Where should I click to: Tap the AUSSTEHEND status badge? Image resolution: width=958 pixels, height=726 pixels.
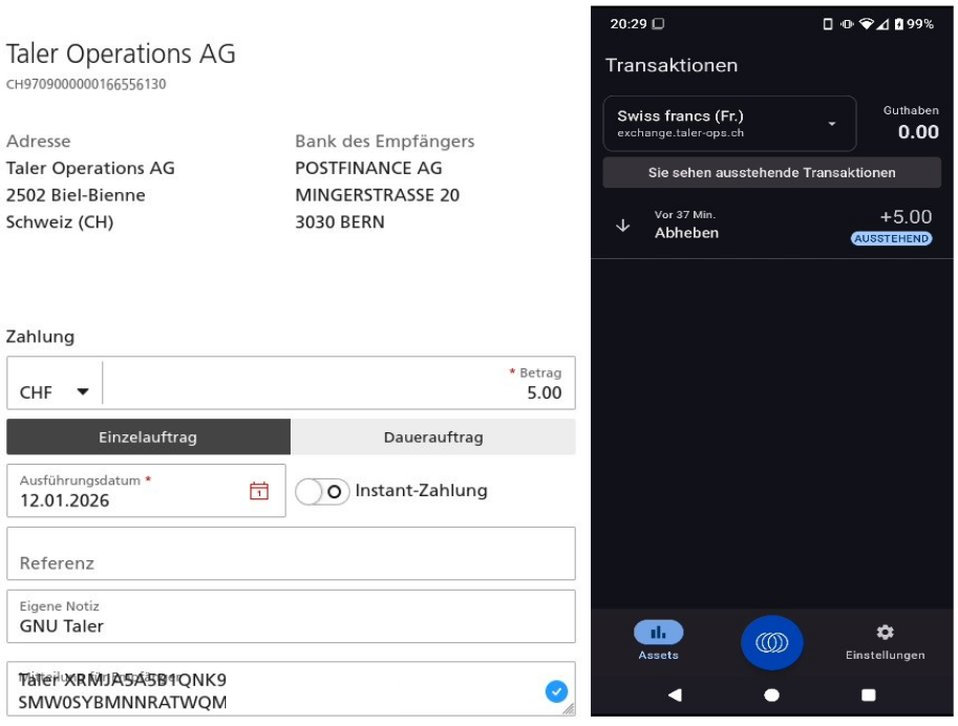click(x=891, y=239)
